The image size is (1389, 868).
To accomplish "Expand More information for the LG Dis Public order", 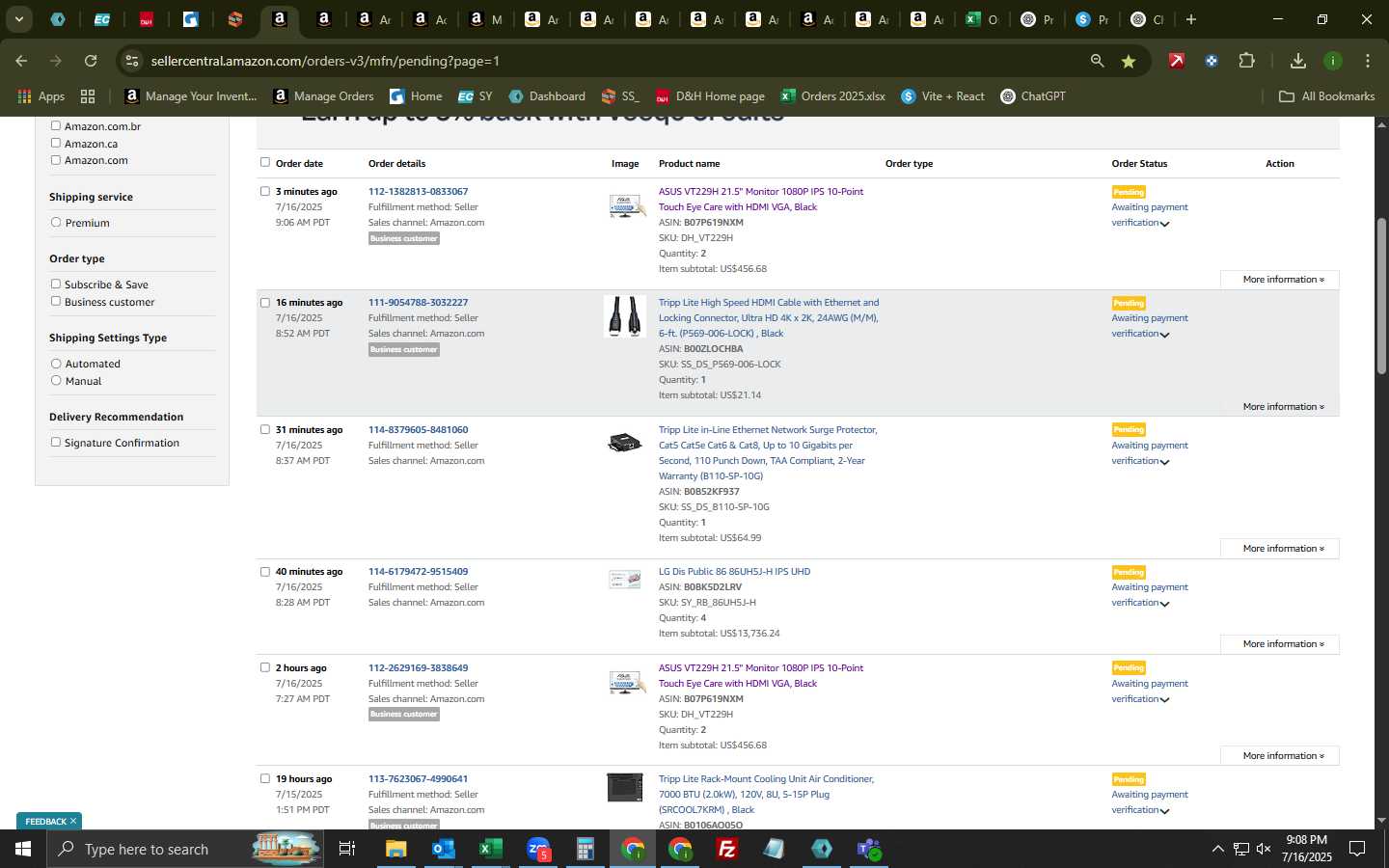I will [1279, 644].
